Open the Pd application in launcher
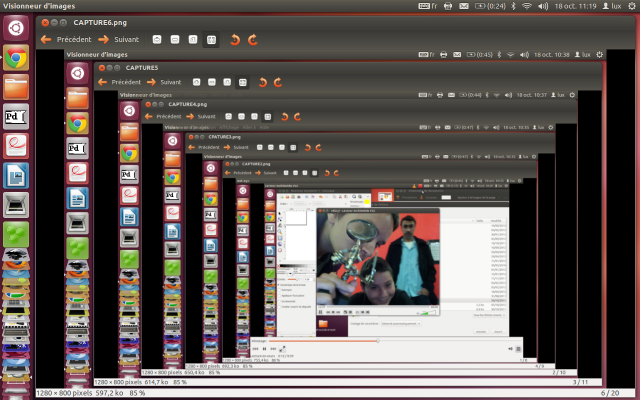This screenshot has width=640, height=400. (x=16, y=117)
